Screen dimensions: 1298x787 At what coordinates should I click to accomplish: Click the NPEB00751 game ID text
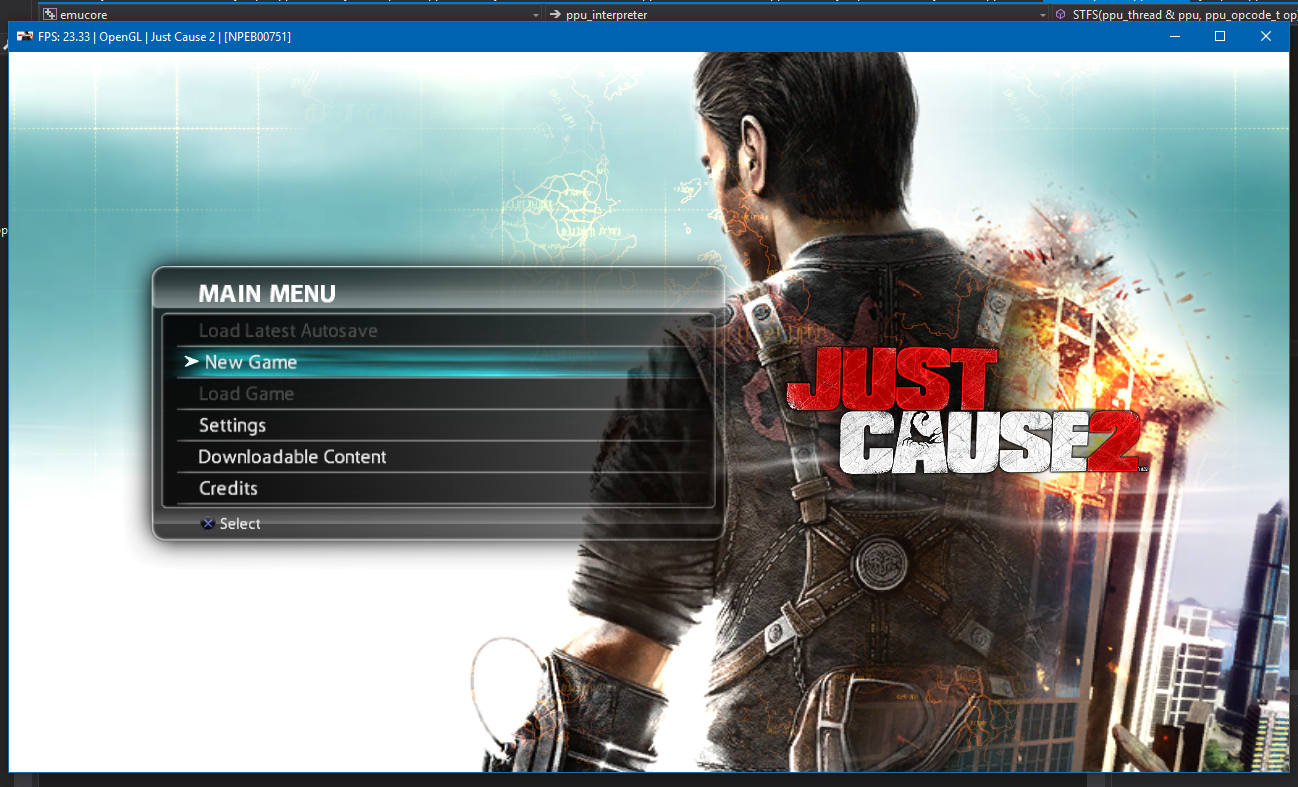coord(256,36)
